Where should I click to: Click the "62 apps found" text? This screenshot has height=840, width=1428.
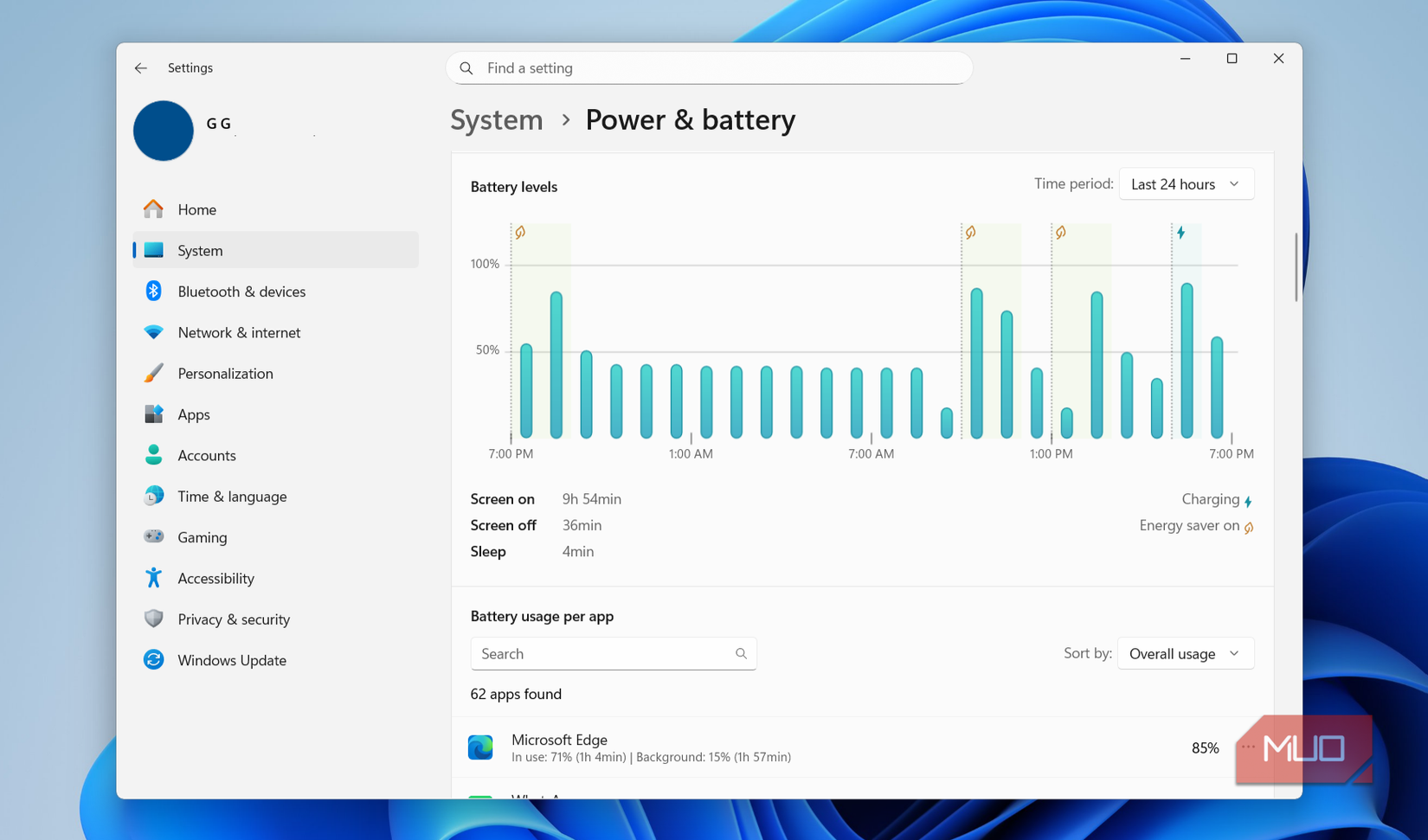pos(516,694)
